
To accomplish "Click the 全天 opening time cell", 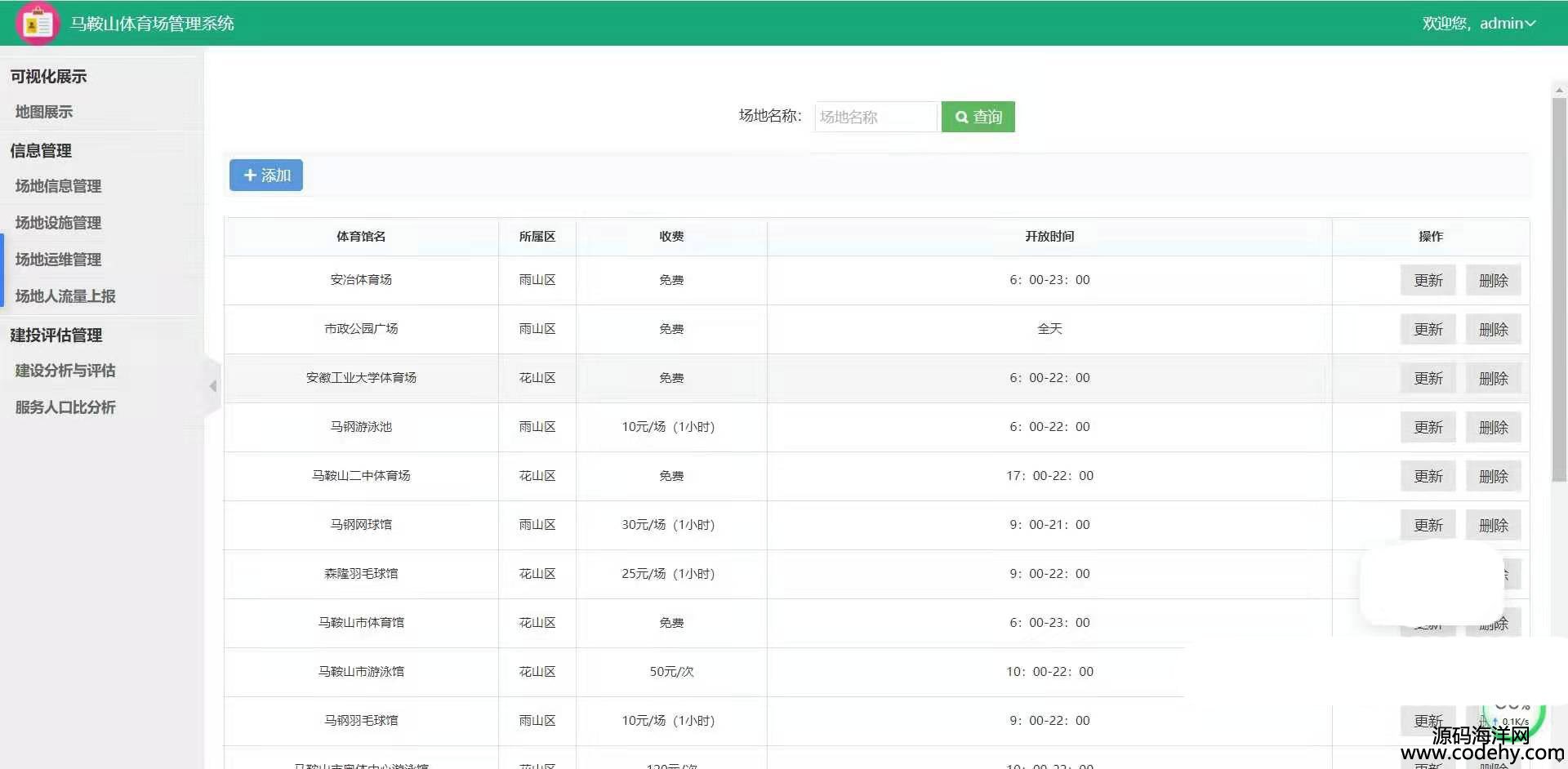I will [1049, 329].
